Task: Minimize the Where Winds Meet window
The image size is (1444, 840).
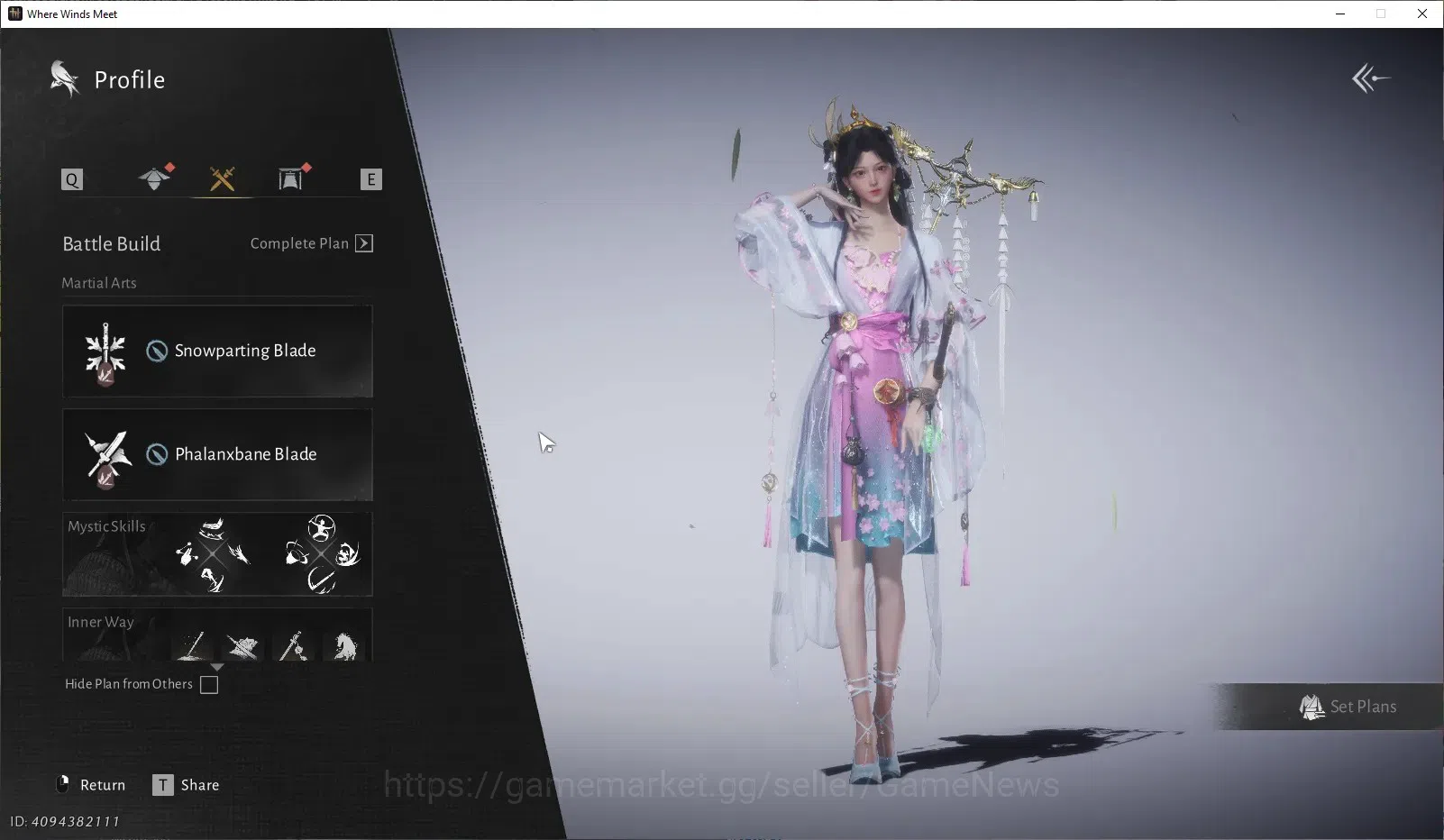Action: pos(1340,14)
